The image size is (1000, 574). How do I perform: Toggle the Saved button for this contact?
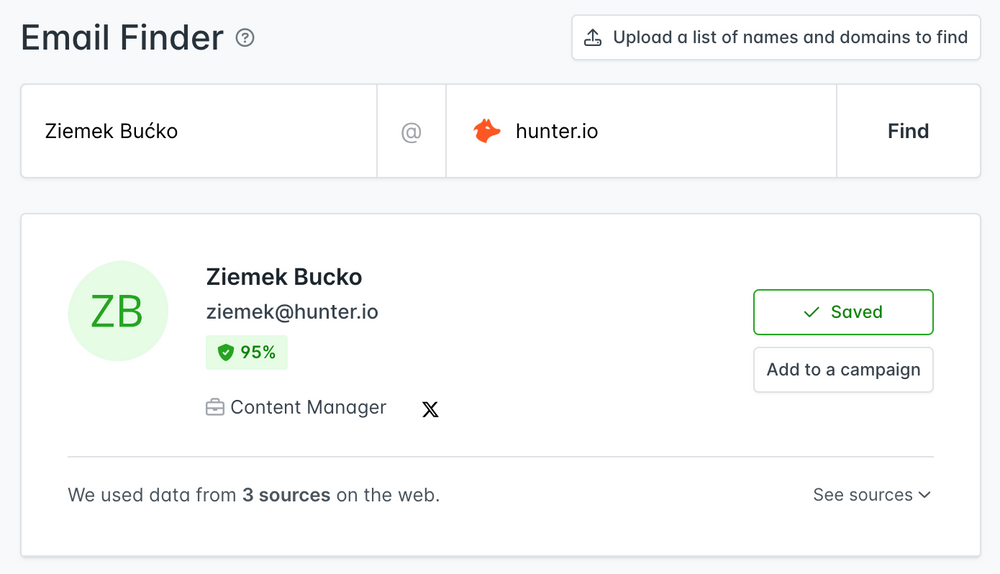(x=843, y=312)
